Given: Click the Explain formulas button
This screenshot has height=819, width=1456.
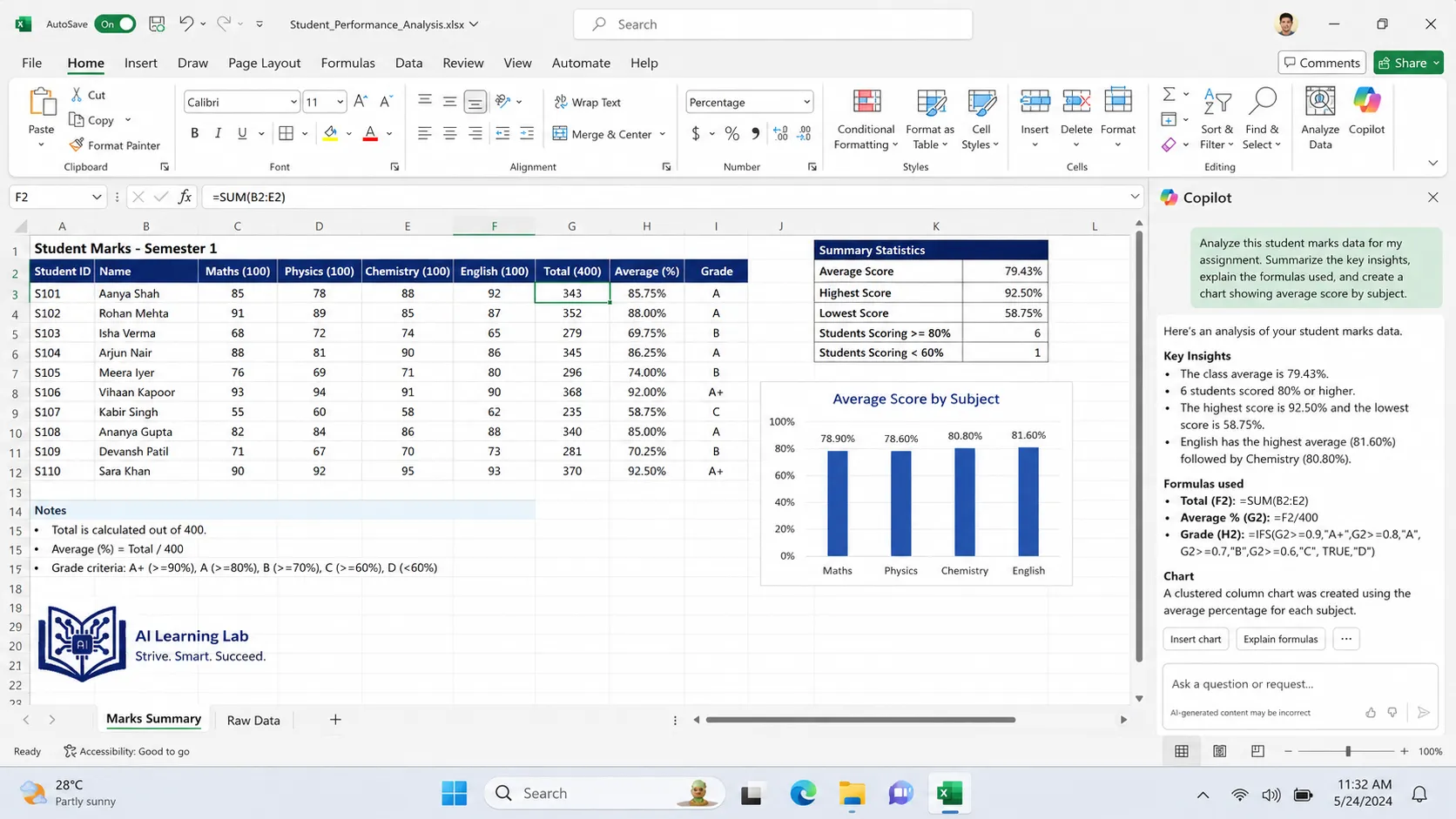Looking at the screenshot, I should (1280, 639).
